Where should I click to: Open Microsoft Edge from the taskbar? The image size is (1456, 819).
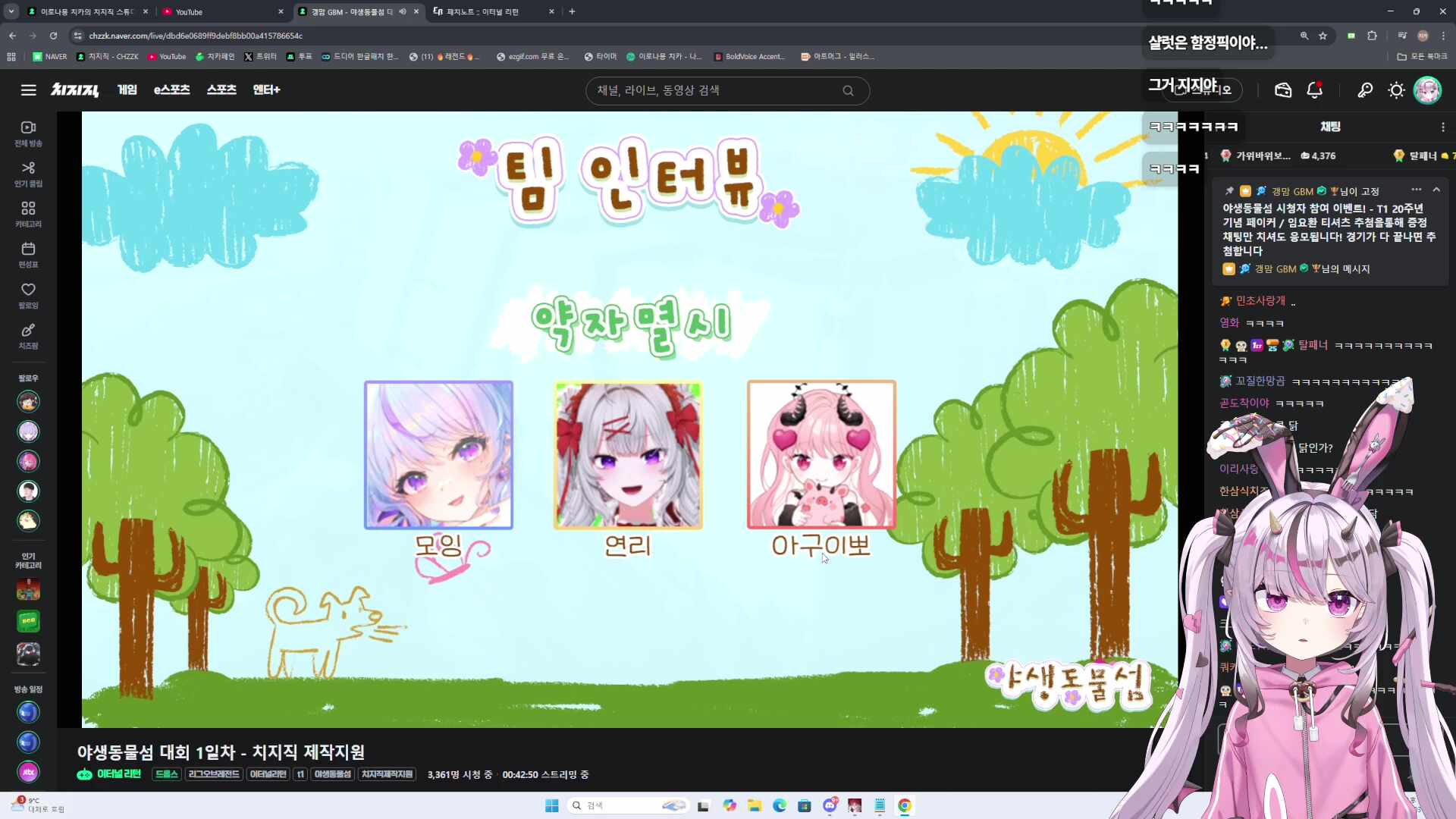click(780, 805)
